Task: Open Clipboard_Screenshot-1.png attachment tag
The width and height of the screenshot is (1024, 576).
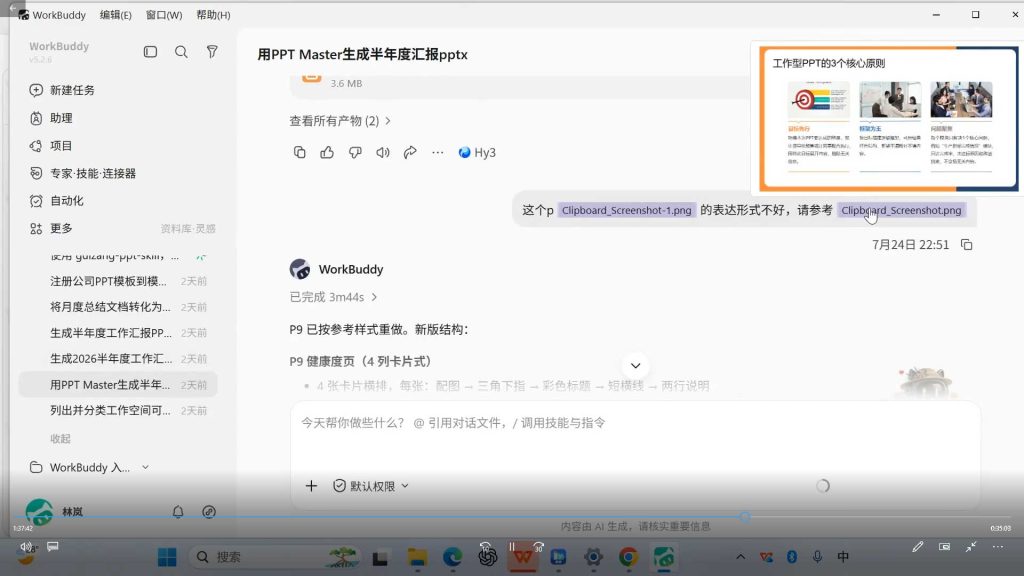Action: 626,210
